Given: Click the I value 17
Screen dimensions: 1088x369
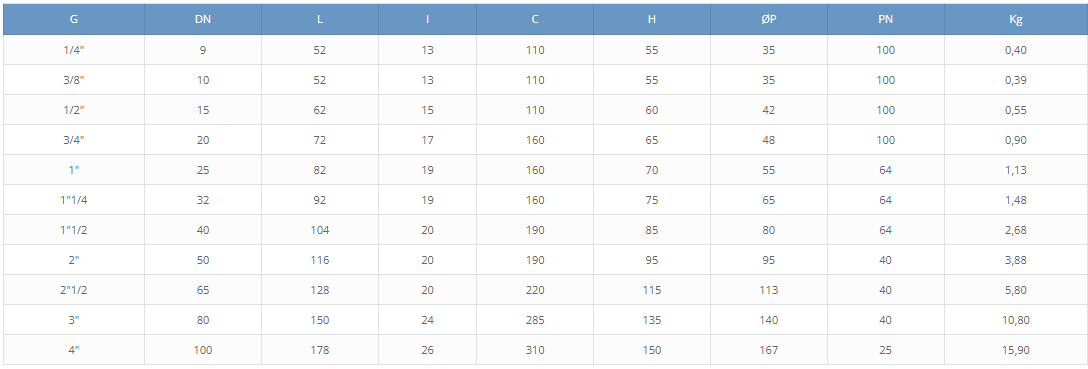Looking at the screenshot, I should coord(427,140).
